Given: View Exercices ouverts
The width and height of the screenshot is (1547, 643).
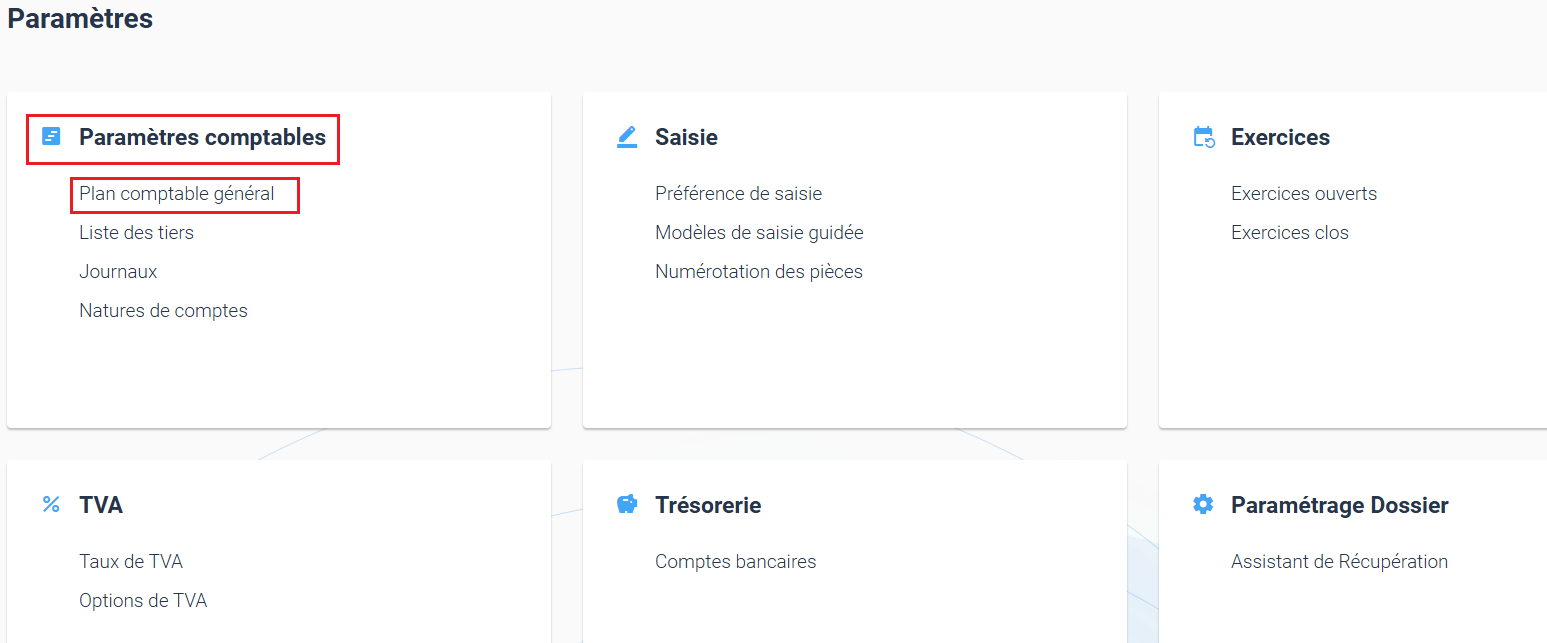Looking at the screenshot, I should coord(1304,194).
